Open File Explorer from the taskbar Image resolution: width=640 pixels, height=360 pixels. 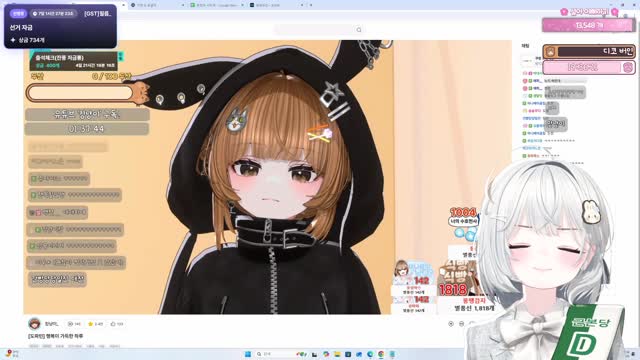point(337,354)
